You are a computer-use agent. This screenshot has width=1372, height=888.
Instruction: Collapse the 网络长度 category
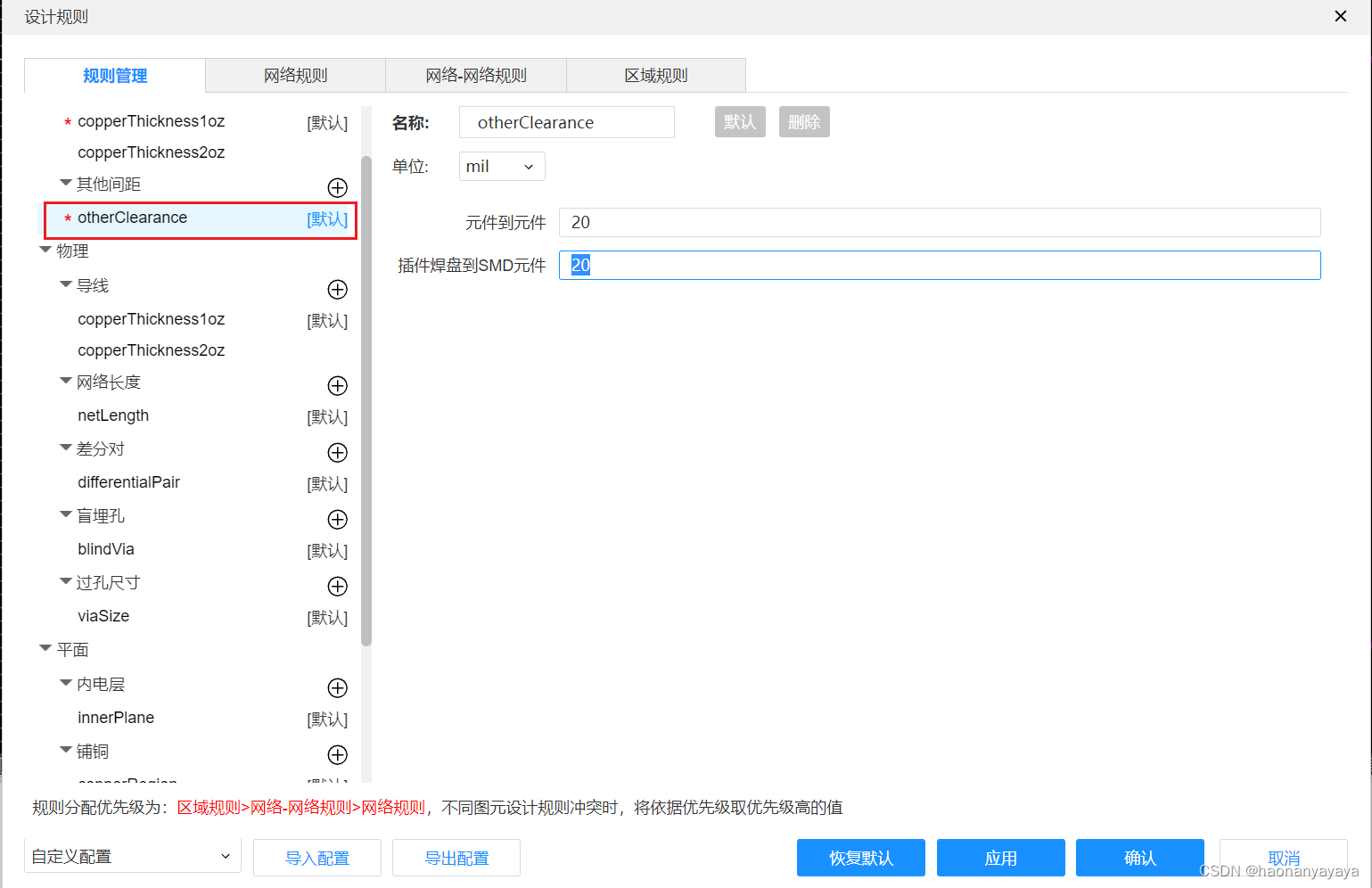click(x=65, y=381)
